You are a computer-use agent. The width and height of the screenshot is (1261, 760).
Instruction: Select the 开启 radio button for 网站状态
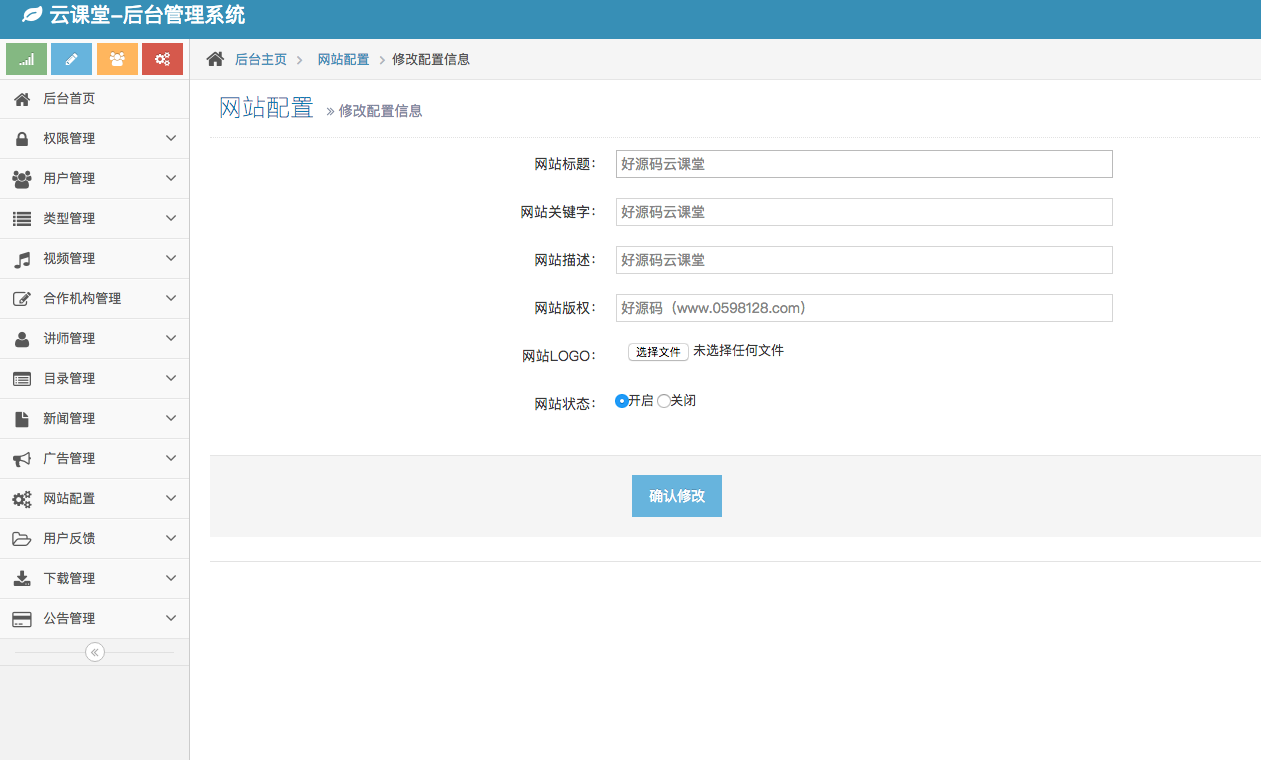coord(620,400)
